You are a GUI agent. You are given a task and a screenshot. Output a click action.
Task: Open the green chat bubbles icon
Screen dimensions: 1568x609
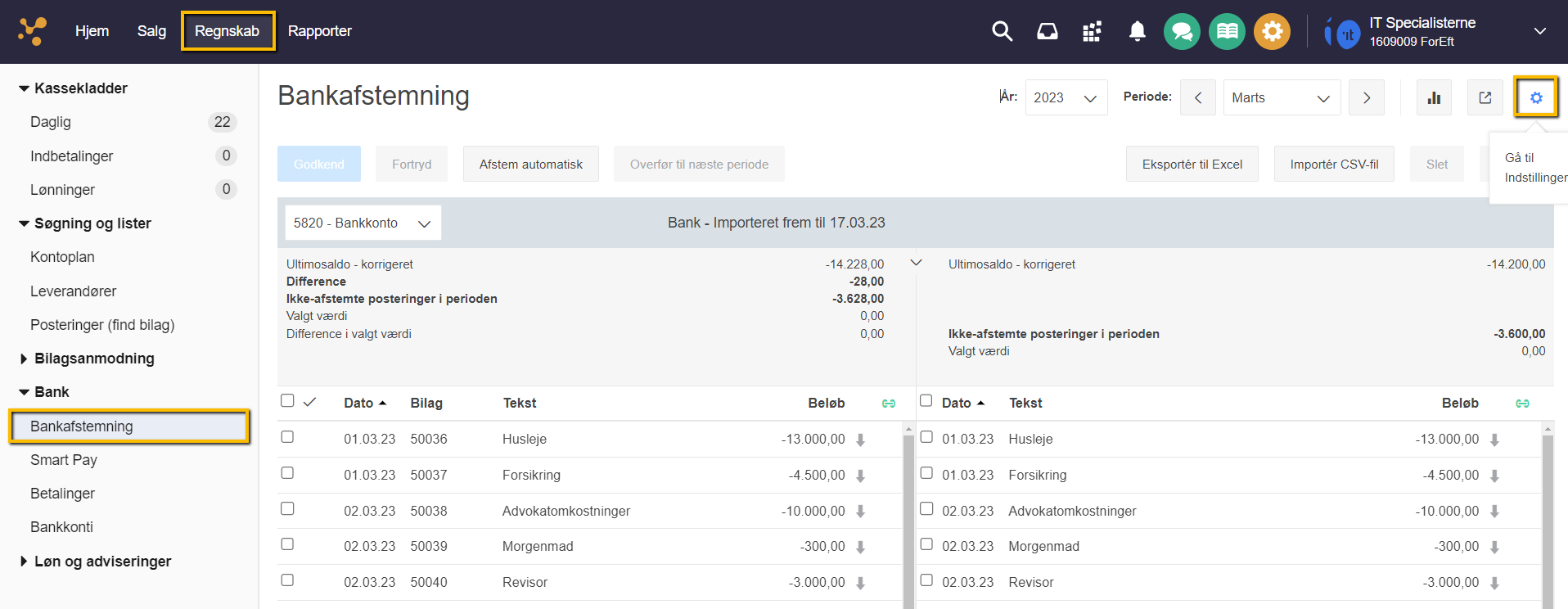[1182, 32]
